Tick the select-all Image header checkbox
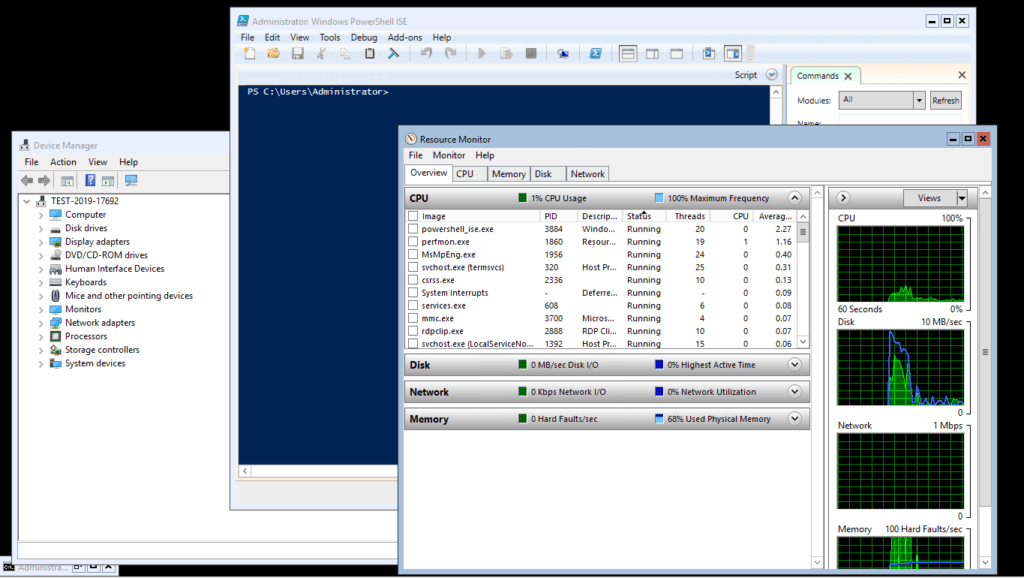 point(413,216)
